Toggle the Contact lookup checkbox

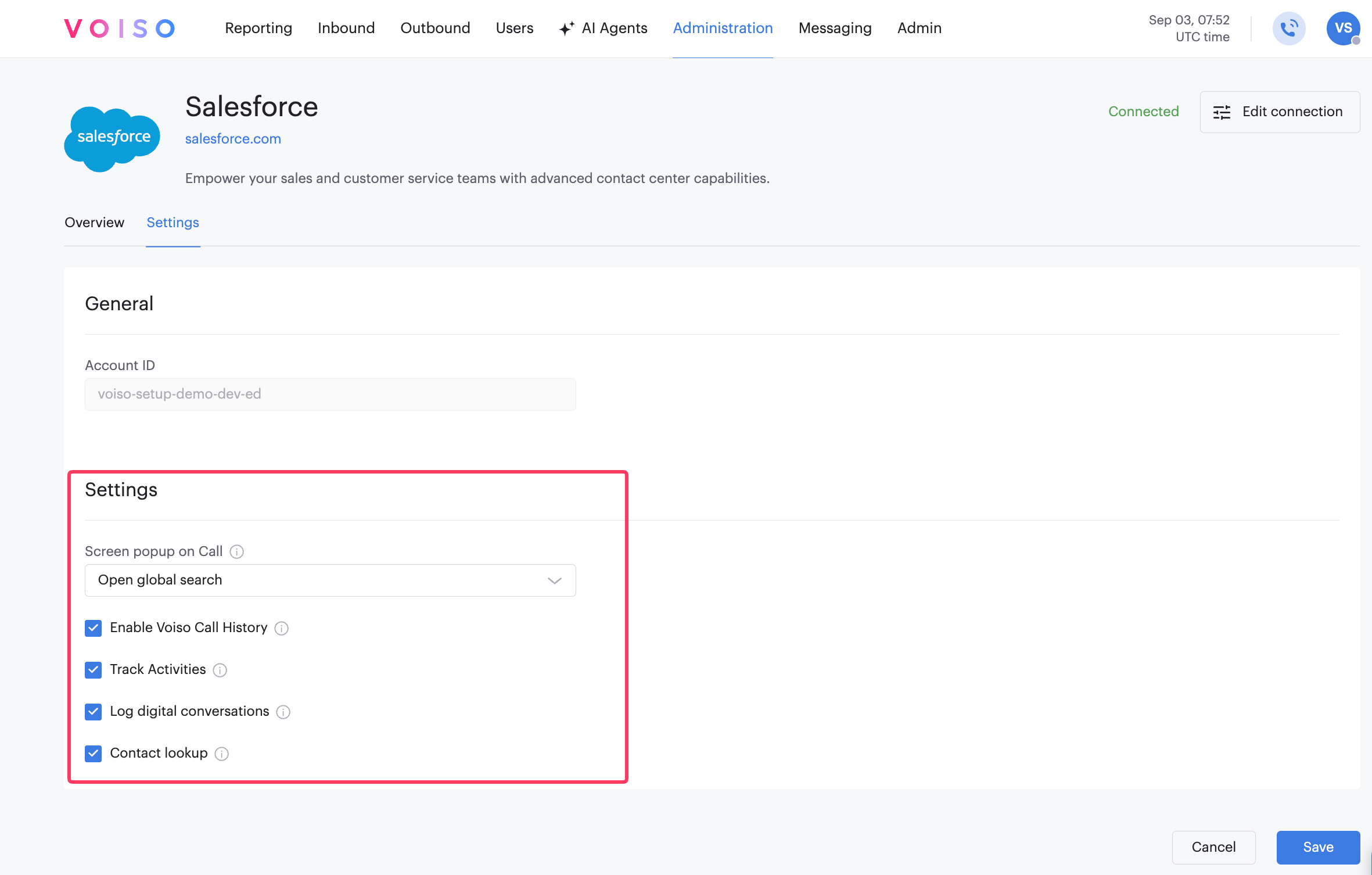[x=94, y=754]
